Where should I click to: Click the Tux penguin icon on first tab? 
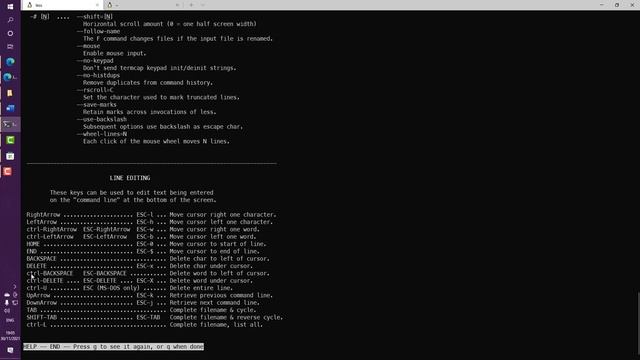pos(29,5)
